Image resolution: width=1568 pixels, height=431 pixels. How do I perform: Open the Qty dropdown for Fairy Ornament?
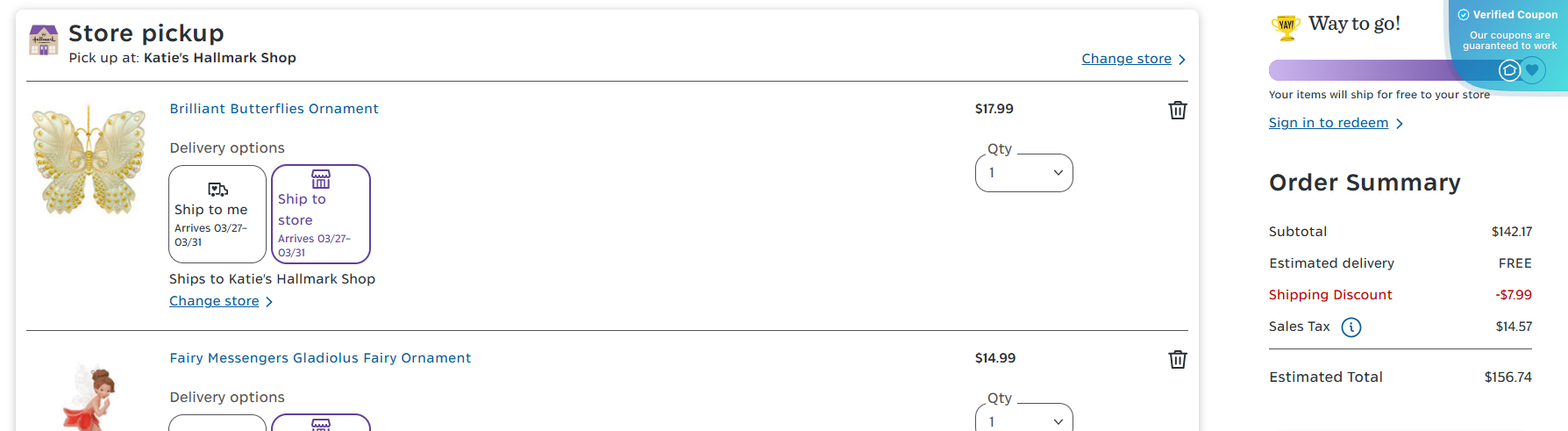(1024, 420)
